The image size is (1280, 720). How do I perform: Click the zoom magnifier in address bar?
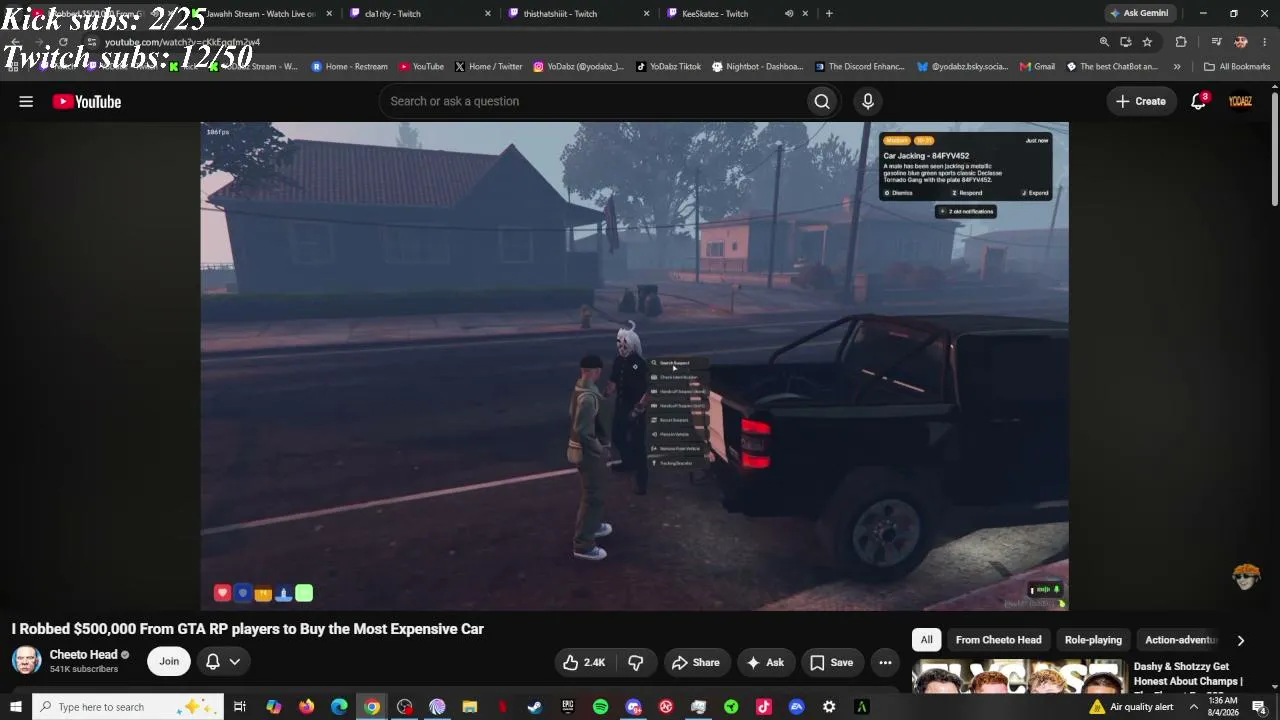(x=1104, y=42)
